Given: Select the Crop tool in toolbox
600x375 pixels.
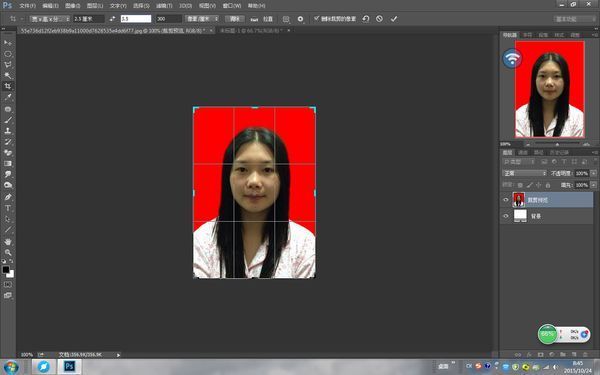Looking at the screenshot, I should [x=8, y=86].
